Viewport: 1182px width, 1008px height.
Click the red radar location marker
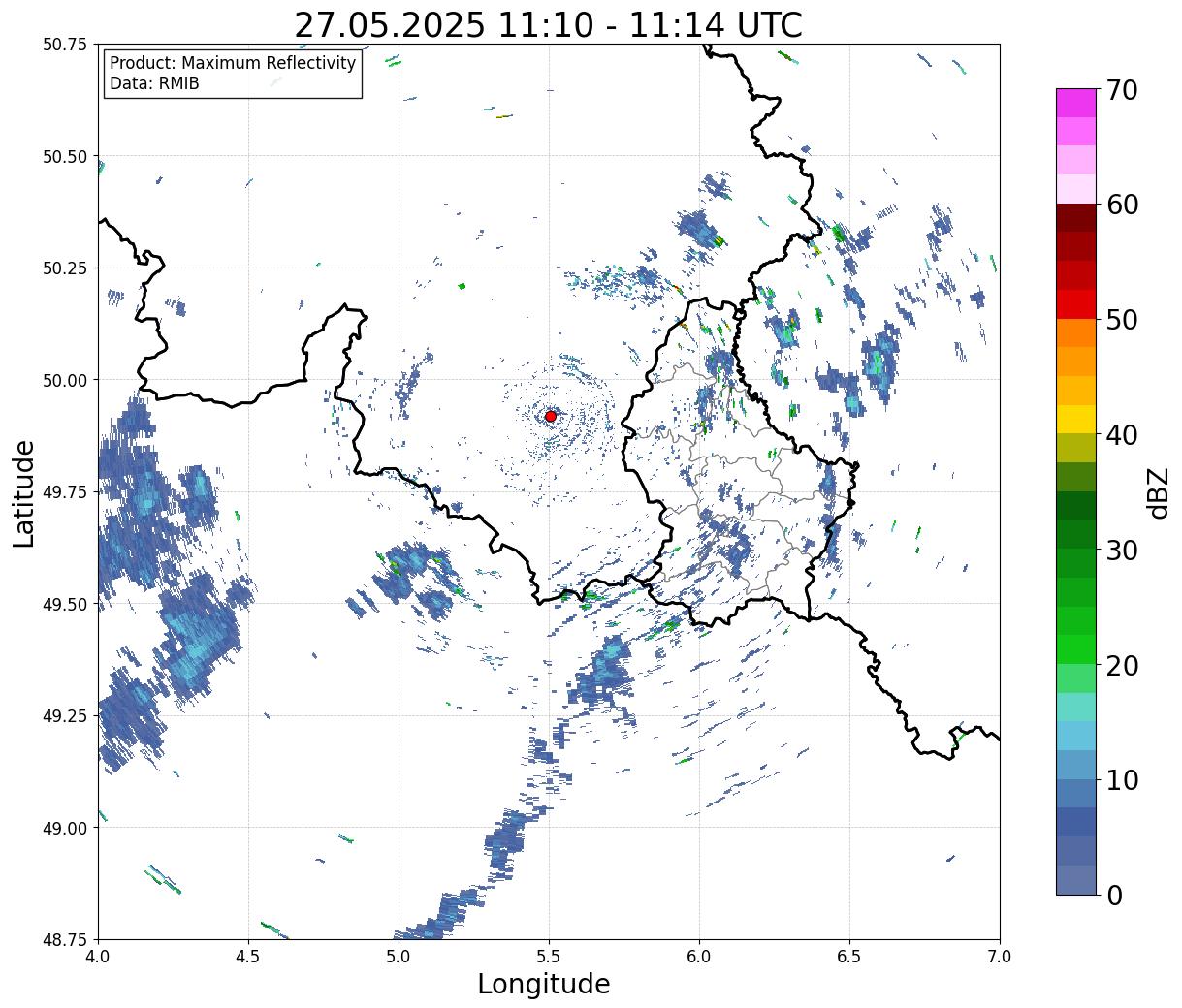[x=550, y=416]
